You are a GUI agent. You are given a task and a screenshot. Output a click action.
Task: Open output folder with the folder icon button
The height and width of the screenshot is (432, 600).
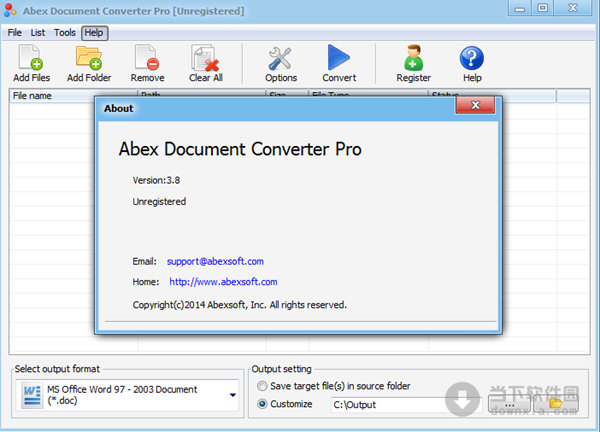point(556,403)
